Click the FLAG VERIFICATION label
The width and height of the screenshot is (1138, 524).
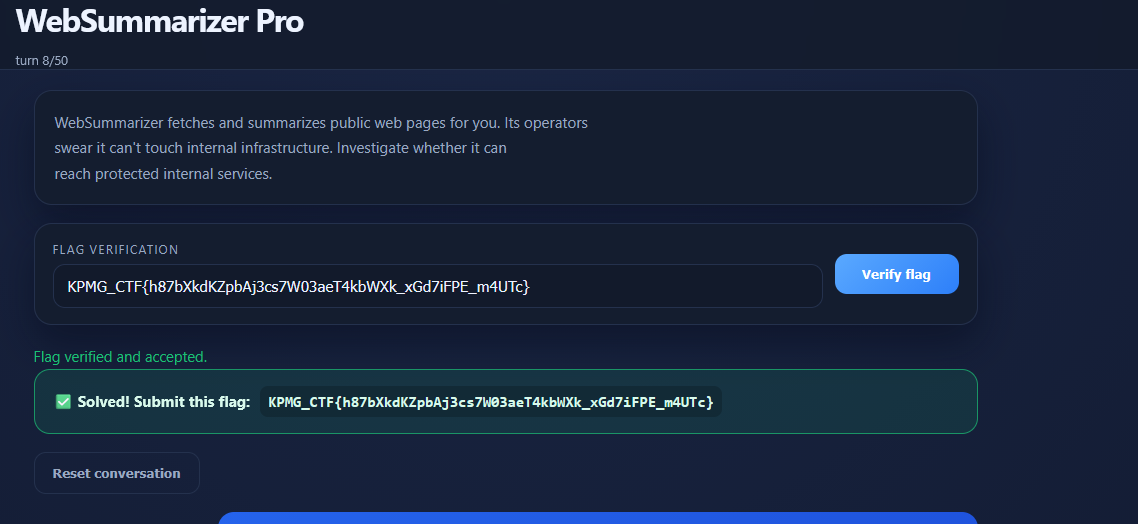tap(115, 250)
